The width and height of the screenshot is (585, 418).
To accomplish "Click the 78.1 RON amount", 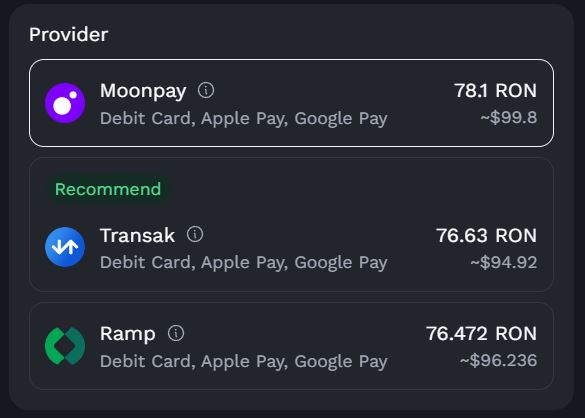I will click(495, 91).
